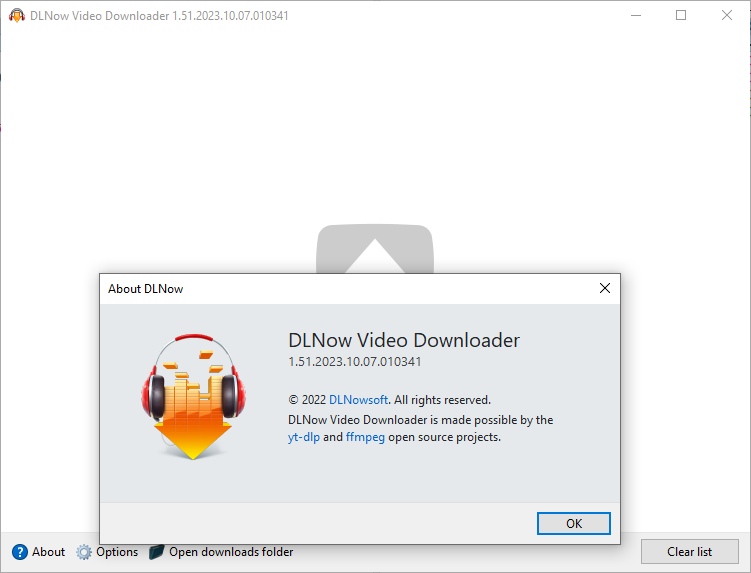
Task: Click the DLNow app icon in the title bar
Action: point(17,16)
